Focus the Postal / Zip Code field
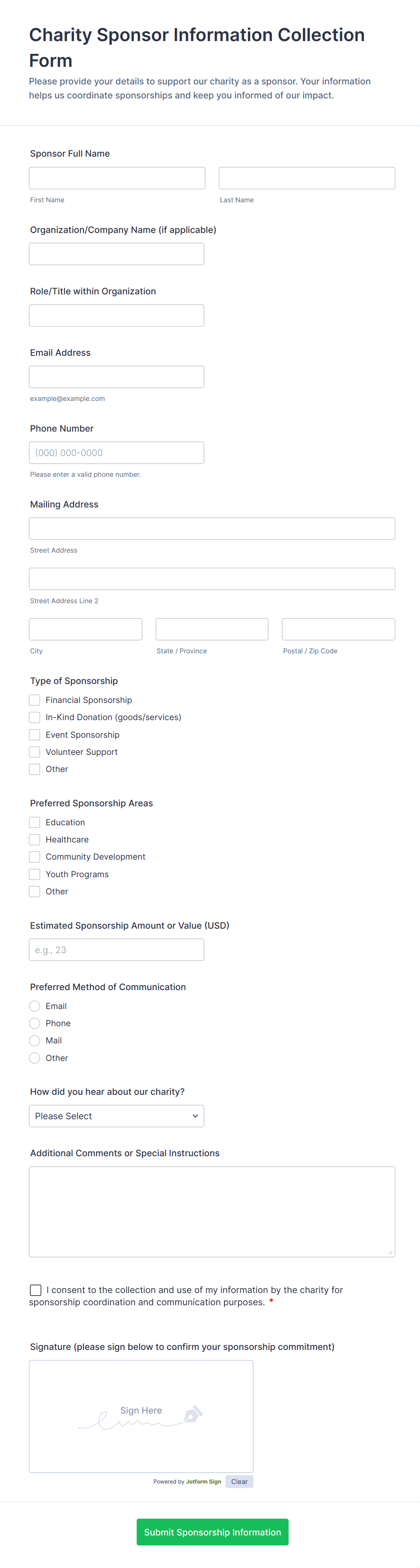This screenshot has height=1568, width=420. (338, 629)
